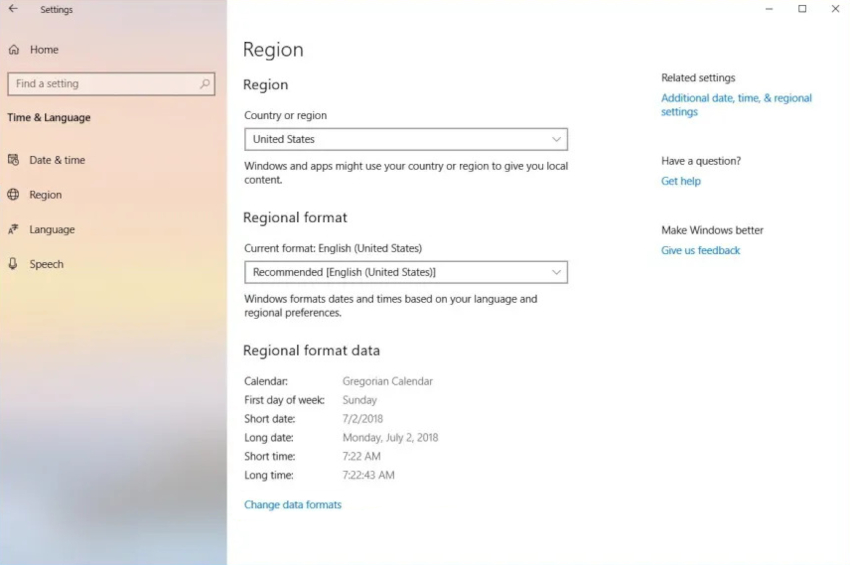
Task: Select the Language sidebar item
Action: pyautogui.click(x=52, y=230)
